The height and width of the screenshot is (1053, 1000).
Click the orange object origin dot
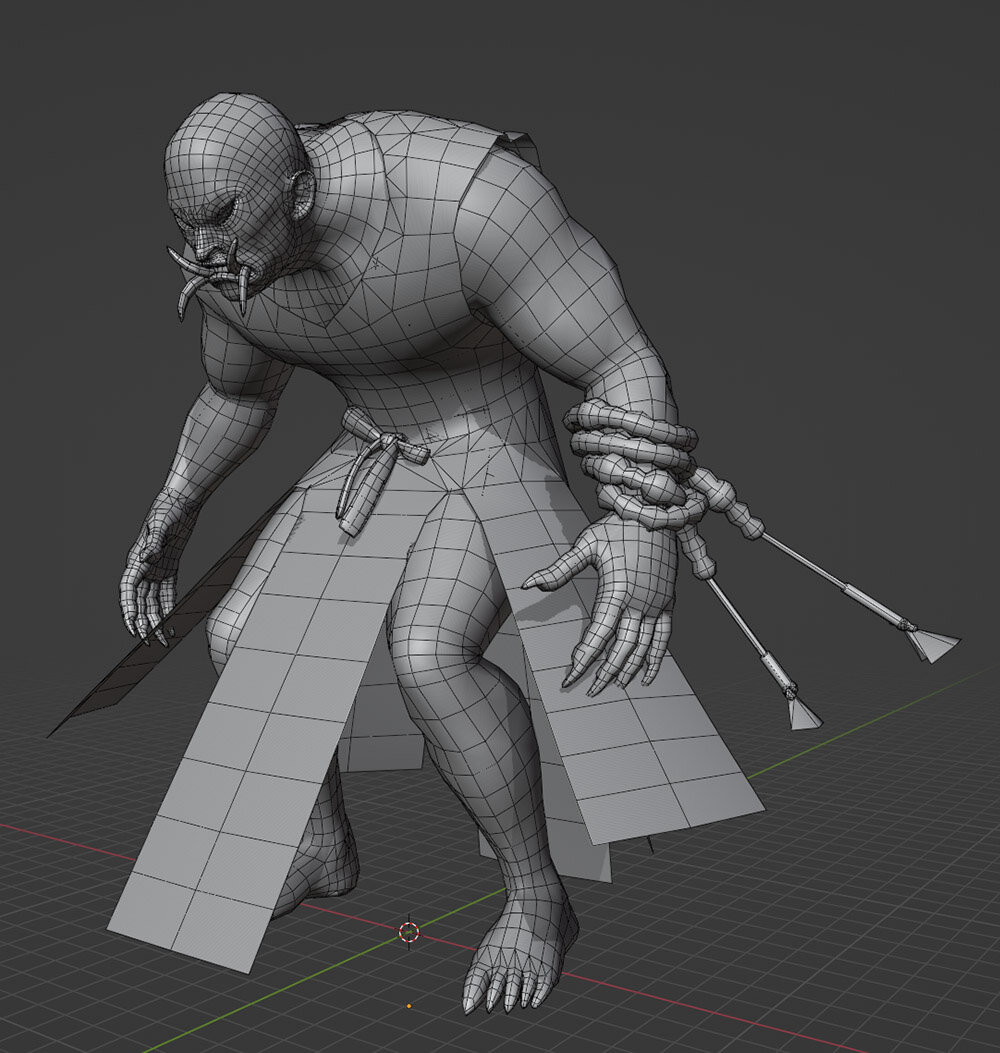point(409,1006)
